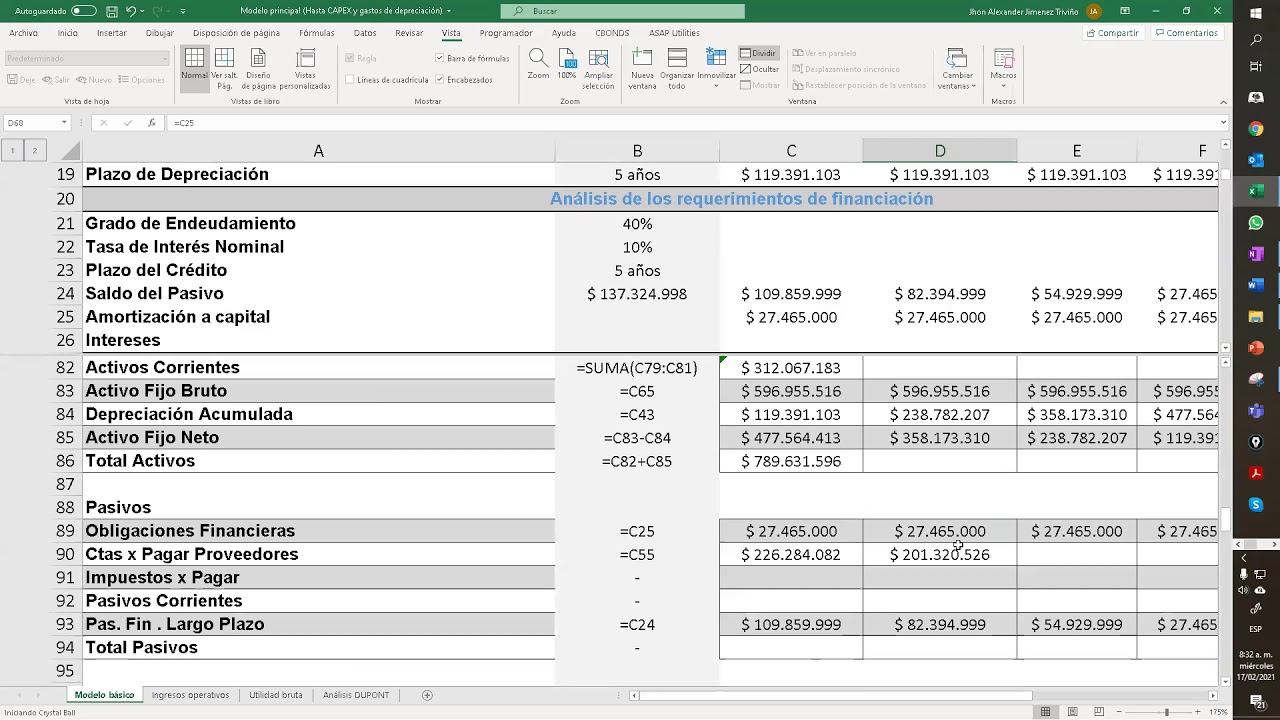The width and height of the screenshot is (1280, 720).
Task: Open the Zoom dialog
Action: [538, 65]
